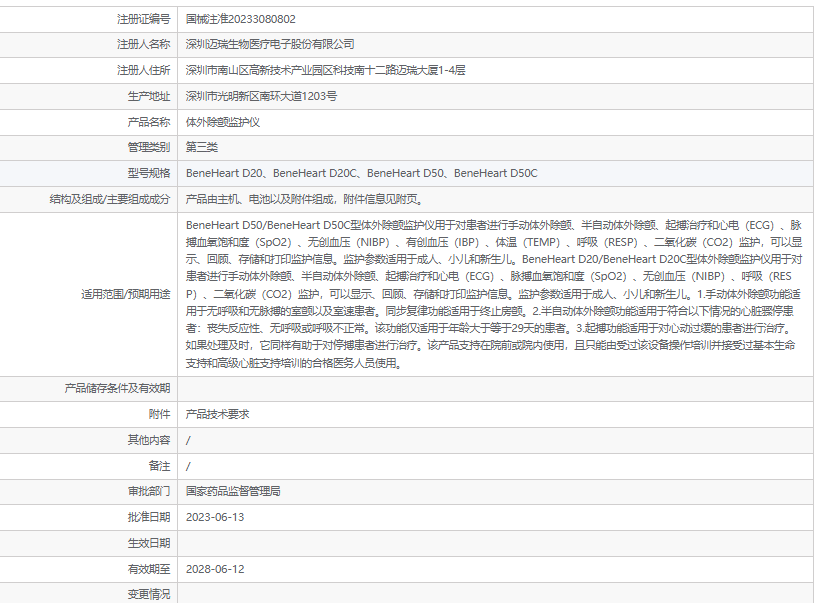Click the 批准日期 label
The height and width of the screenshot is (603, 821).
[149, 517]
